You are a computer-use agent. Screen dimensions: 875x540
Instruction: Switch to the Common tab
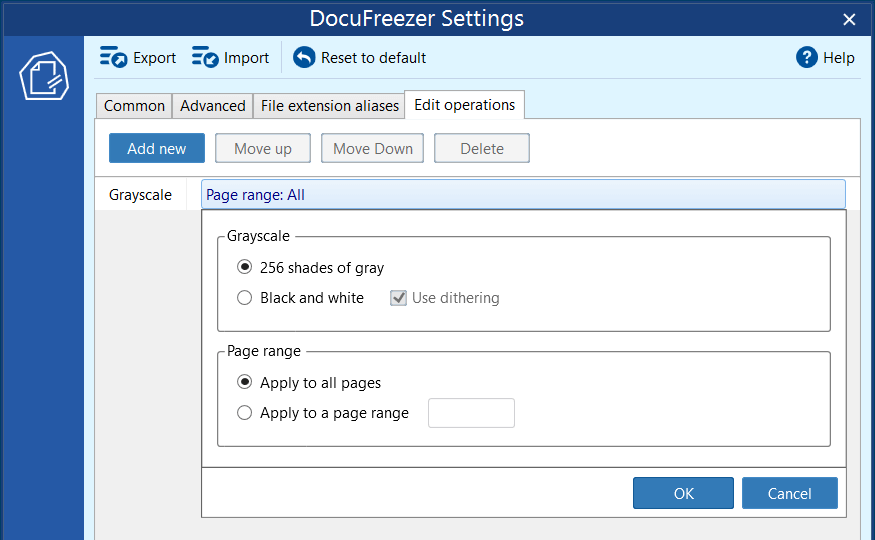(134, 106)
